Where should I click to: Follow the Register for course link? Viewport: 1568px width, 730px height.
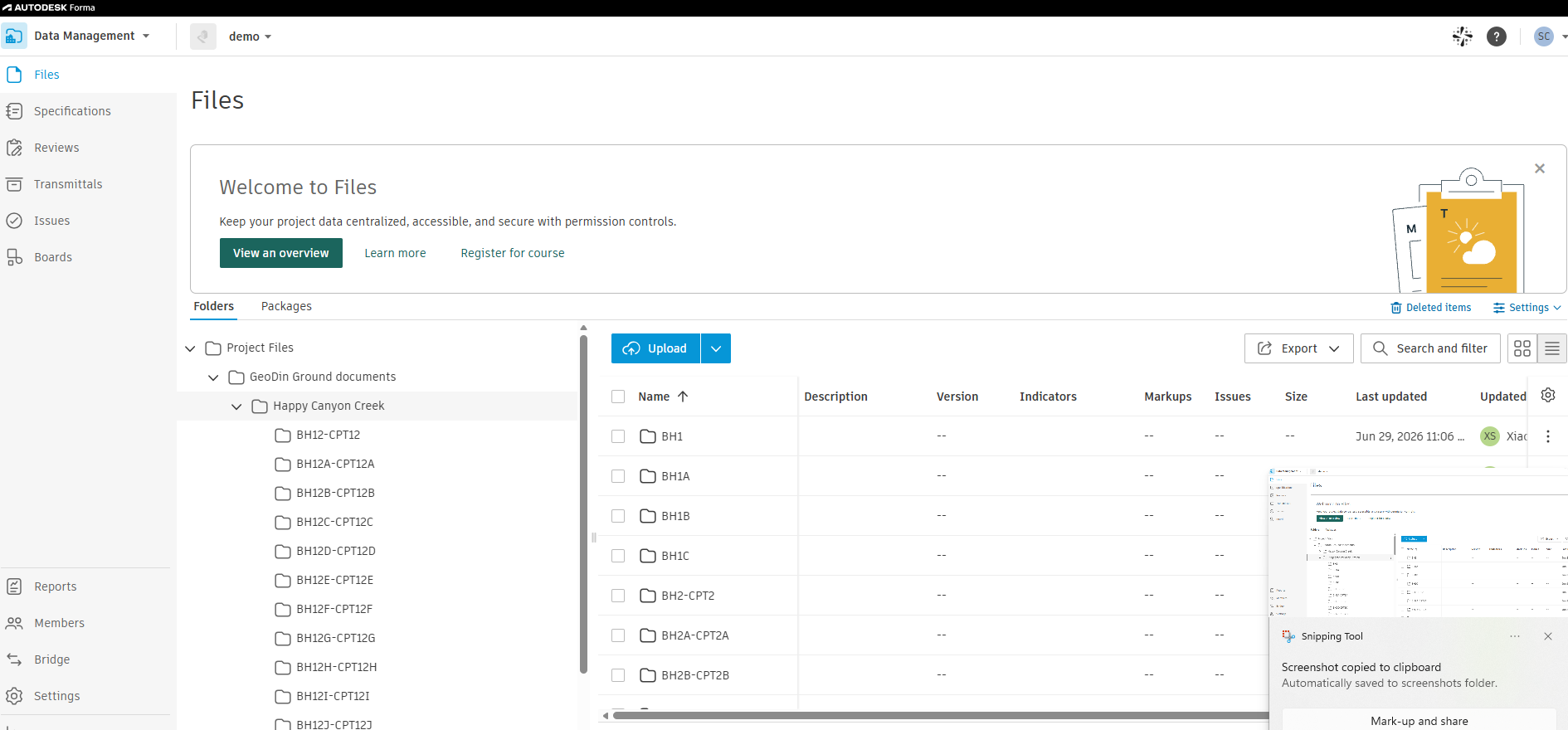(x=513, y=253)
